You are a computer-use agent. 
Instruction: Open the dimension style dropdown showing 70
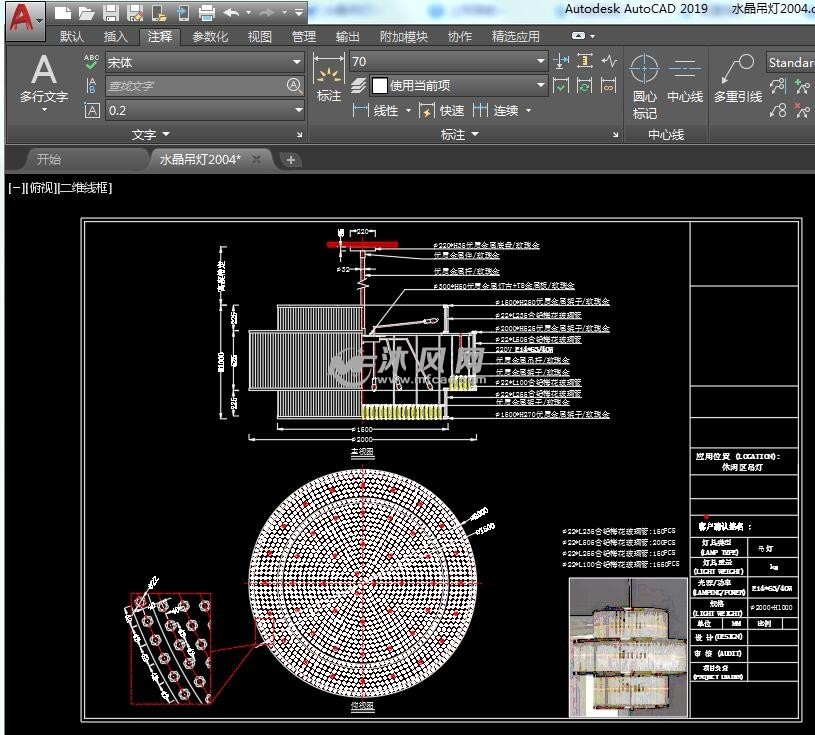[541, 61]
